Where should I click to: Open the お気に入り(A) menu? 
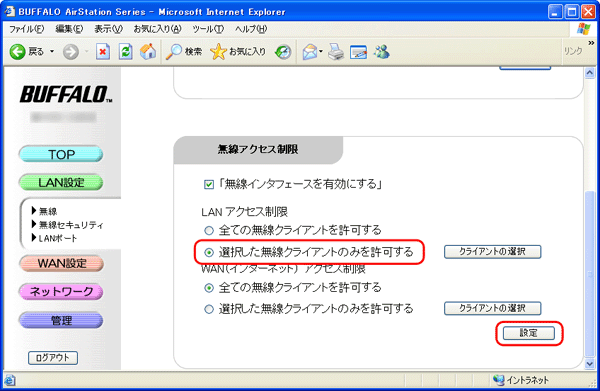click(x=157, y=29)
